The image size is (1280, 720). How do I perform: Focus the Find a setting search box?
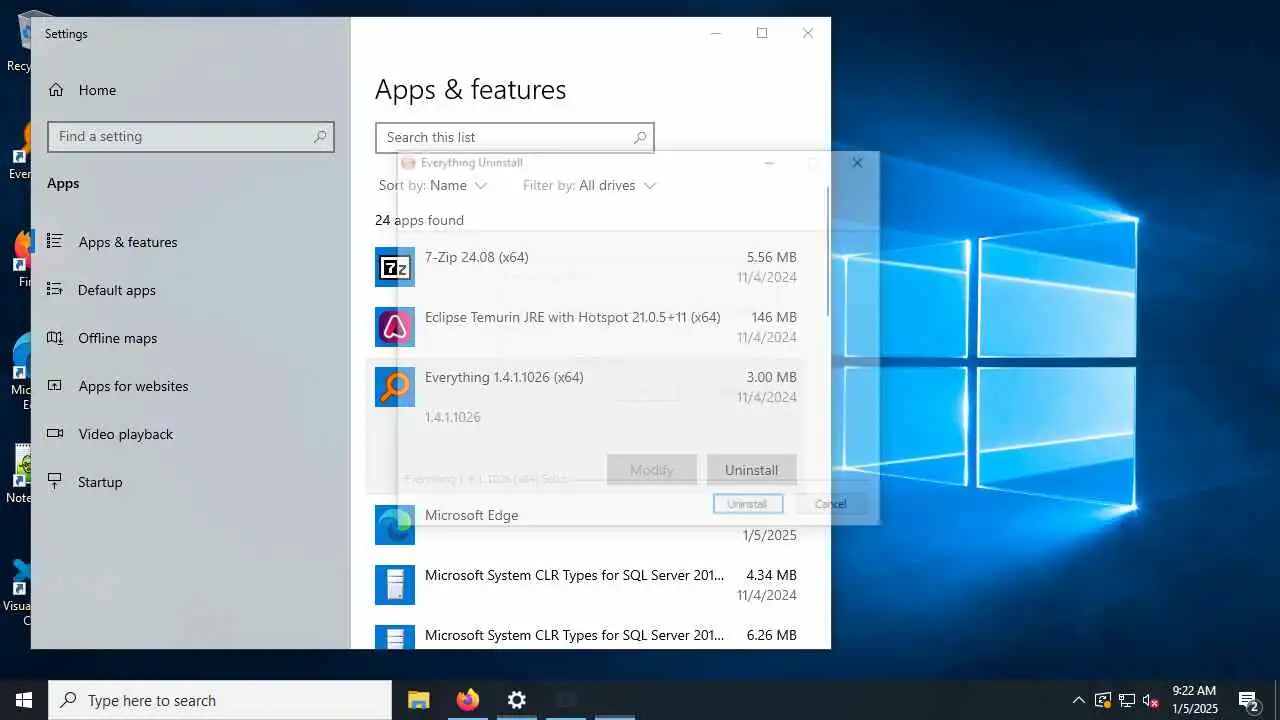[191, 137]
